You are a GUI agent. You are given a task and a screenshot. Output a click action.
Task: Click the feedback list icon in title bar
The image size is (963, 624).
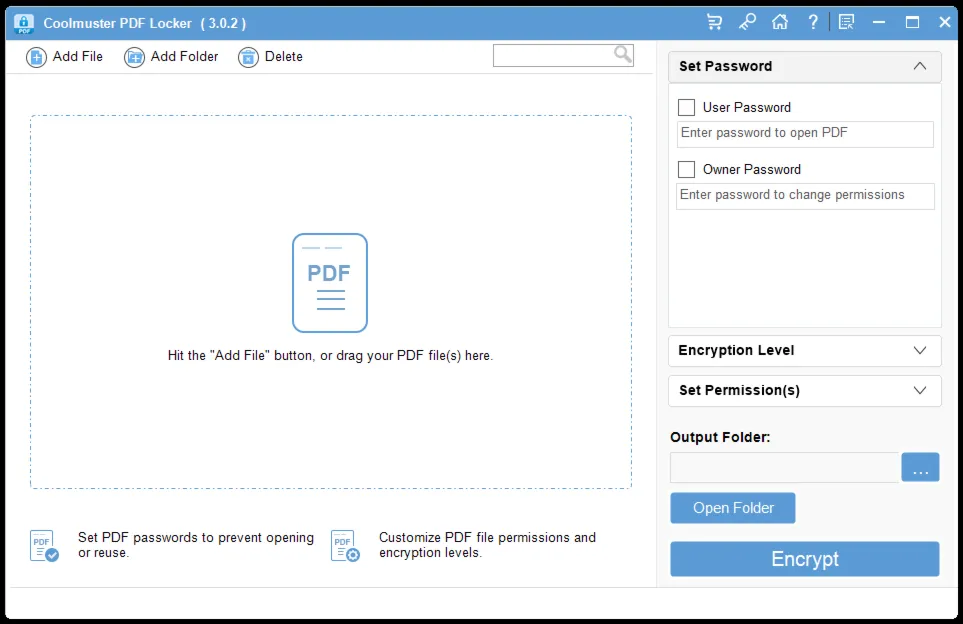(846, 23)
